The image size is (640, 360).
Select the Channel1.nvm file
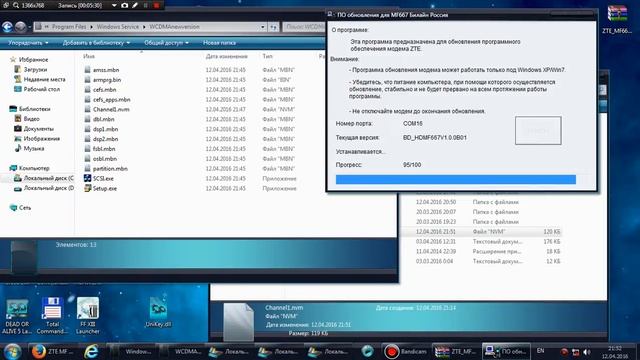coord(111,109)
